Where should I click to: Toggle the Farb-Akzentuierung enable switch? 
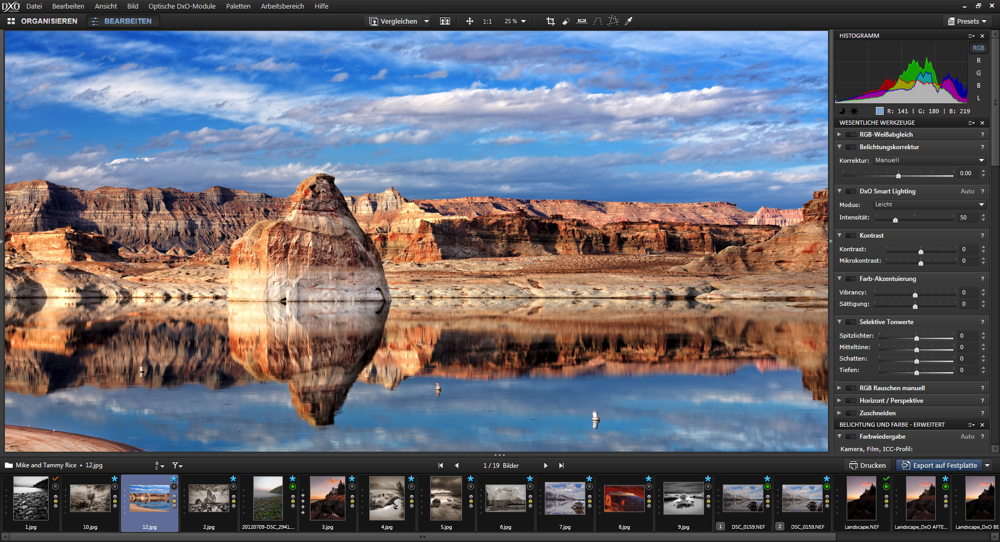tap(851, 279)
